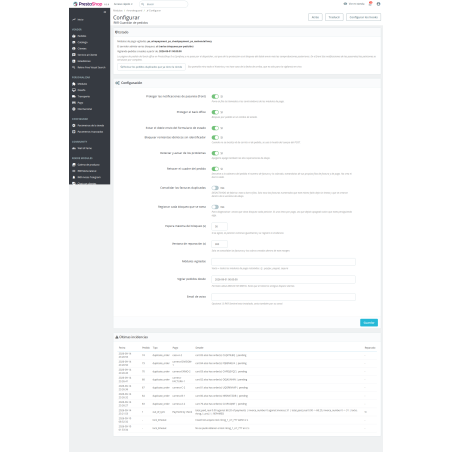
Task: Click the Espera máxima del bloqueo field
Action: tap(219, 226)
